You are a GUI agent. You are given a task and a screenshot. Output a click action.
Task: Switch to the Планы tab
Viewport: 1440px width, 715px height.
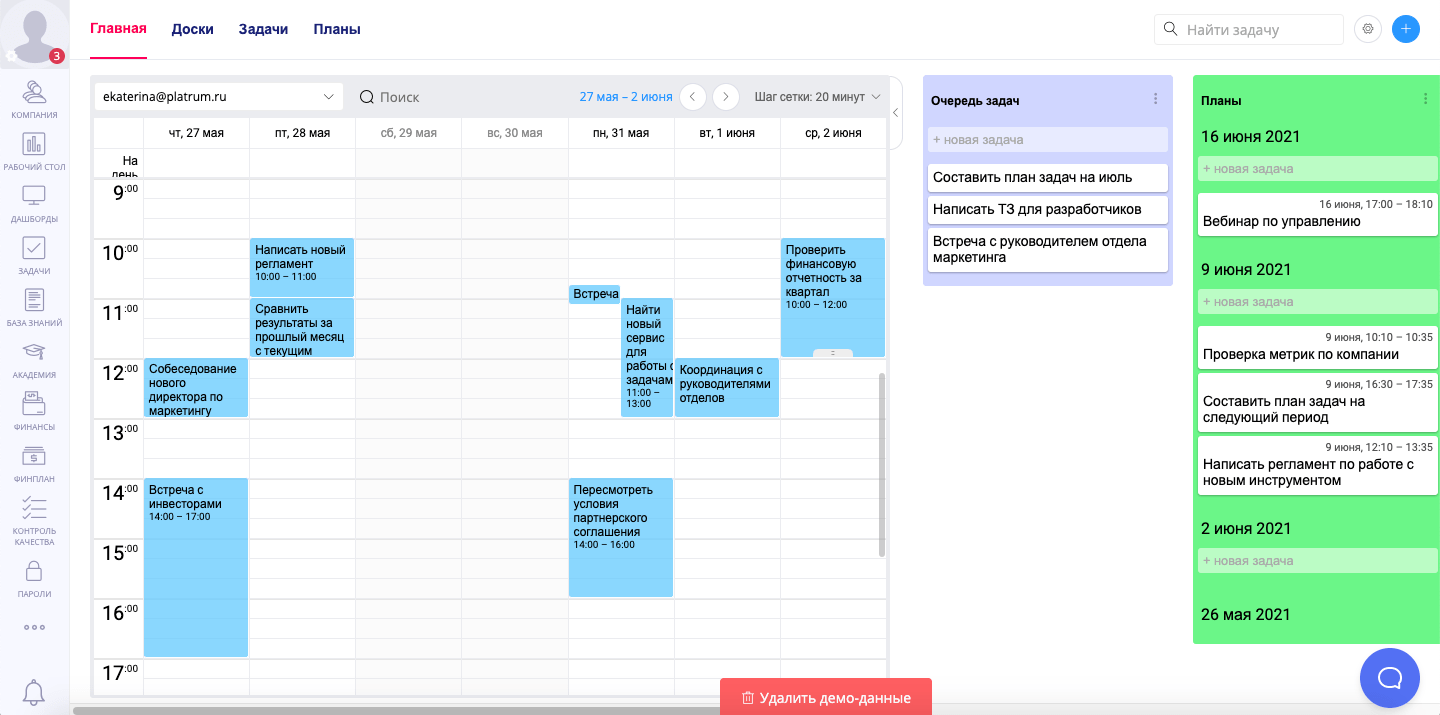(x=337, y=29)
